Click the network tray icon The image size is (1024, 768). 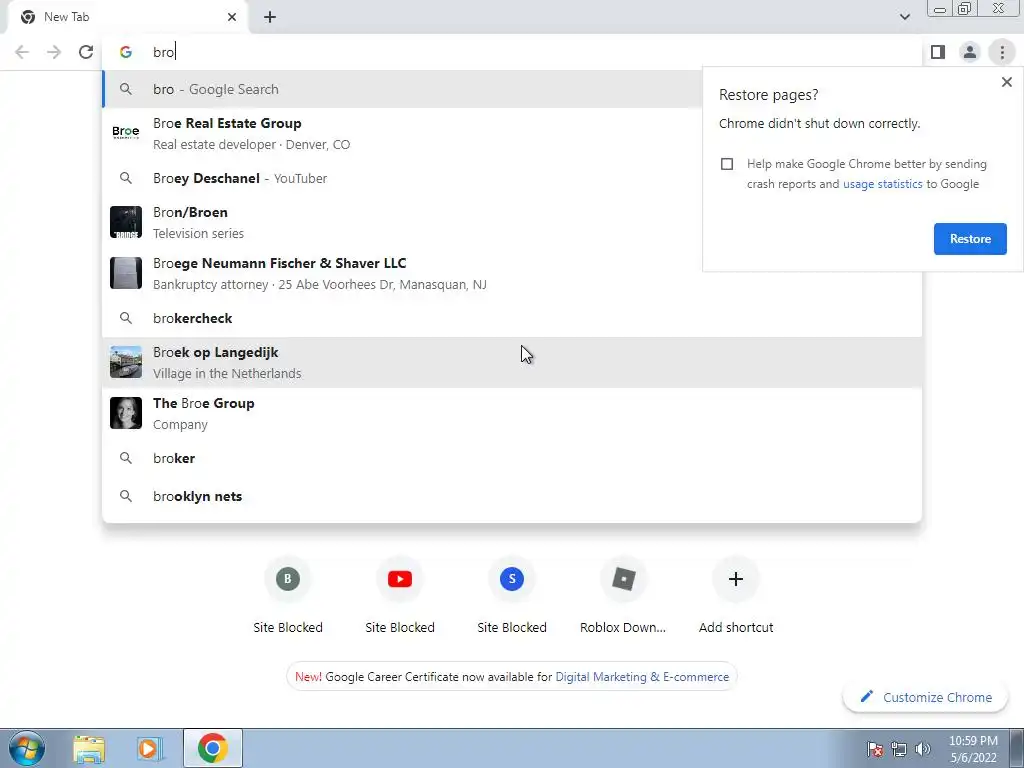point(899,749)
